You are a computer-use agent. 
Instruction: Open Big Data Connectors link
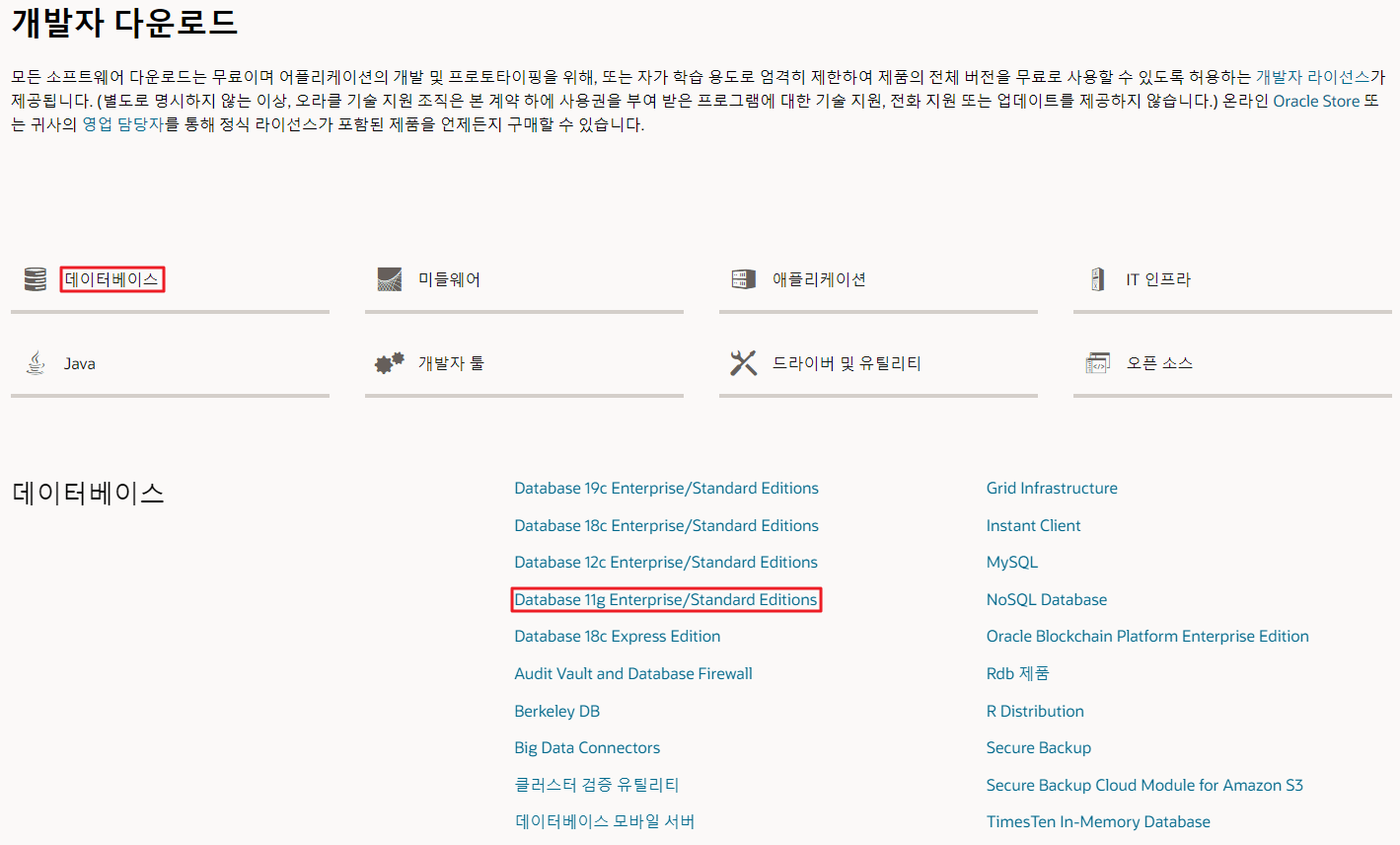coord(587,748)
